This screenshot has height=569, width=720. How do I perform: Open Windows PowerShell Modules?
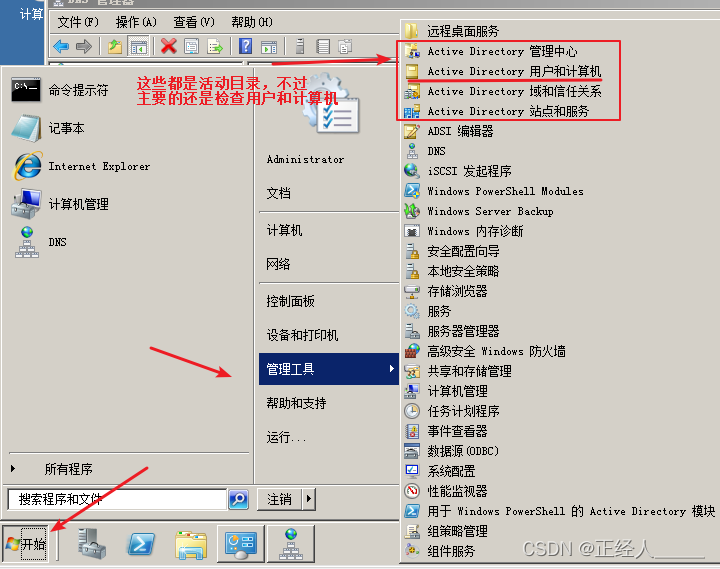(x=494, y=191)
